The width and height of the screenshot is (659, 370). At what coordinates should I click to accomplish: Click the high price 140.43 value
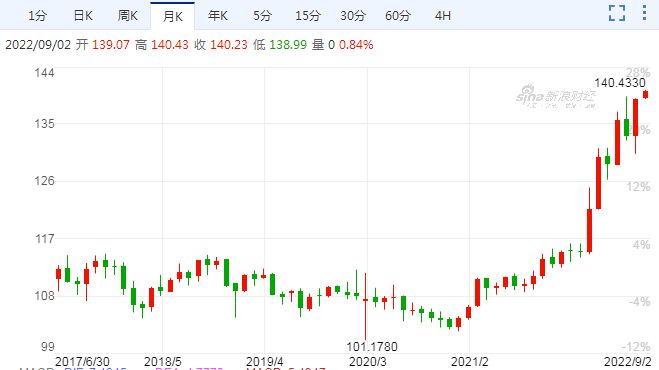pyautogui.click(x=170, y=45)
